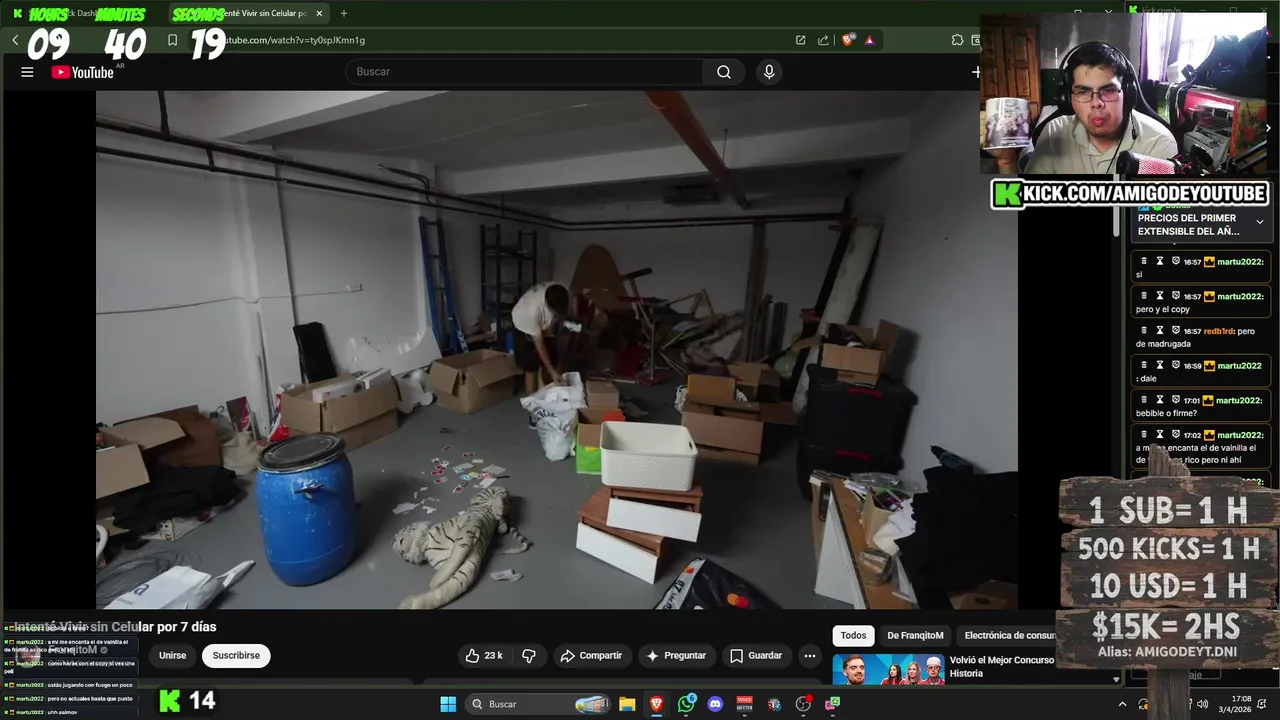The width and height of the screenshot is (1280, 720).
Task: Open the browser extensions puzzle icon
Action: [x=957, y=40]
